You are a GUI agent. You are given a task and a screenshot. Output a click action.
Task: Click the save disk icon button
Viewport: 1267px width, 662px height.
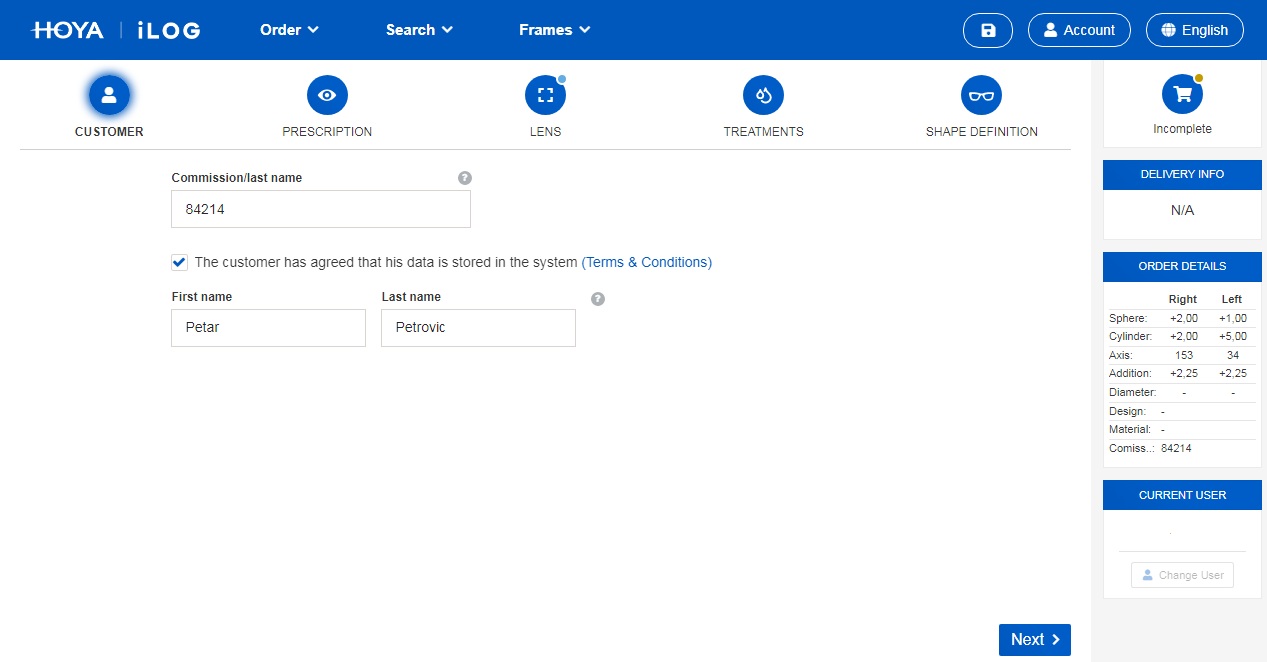click(988, 30)
